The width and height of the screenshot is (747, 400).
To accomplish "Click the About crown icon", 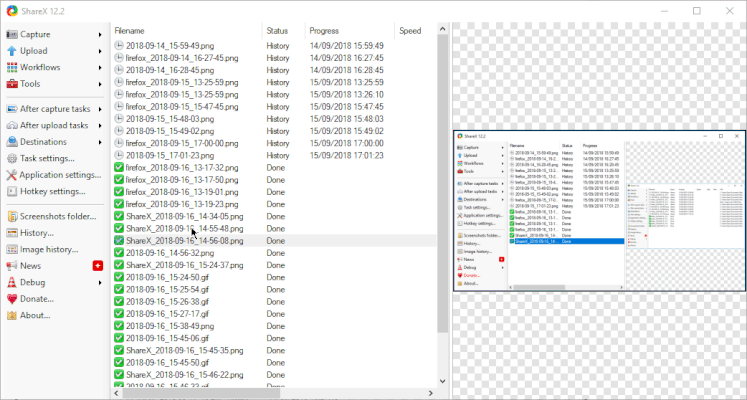I will coord(12,315).
